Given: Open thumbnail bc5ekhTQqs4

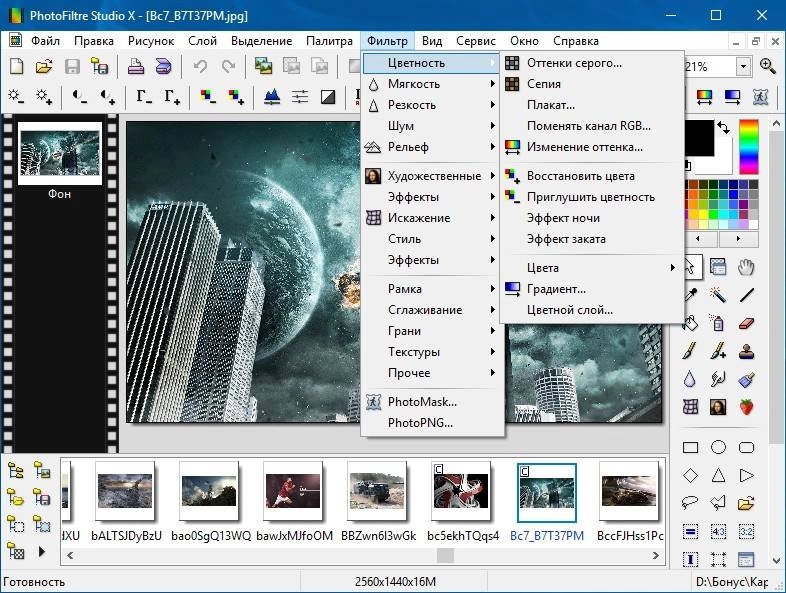Looking at the screenshot, I should [x=462, y=491].
